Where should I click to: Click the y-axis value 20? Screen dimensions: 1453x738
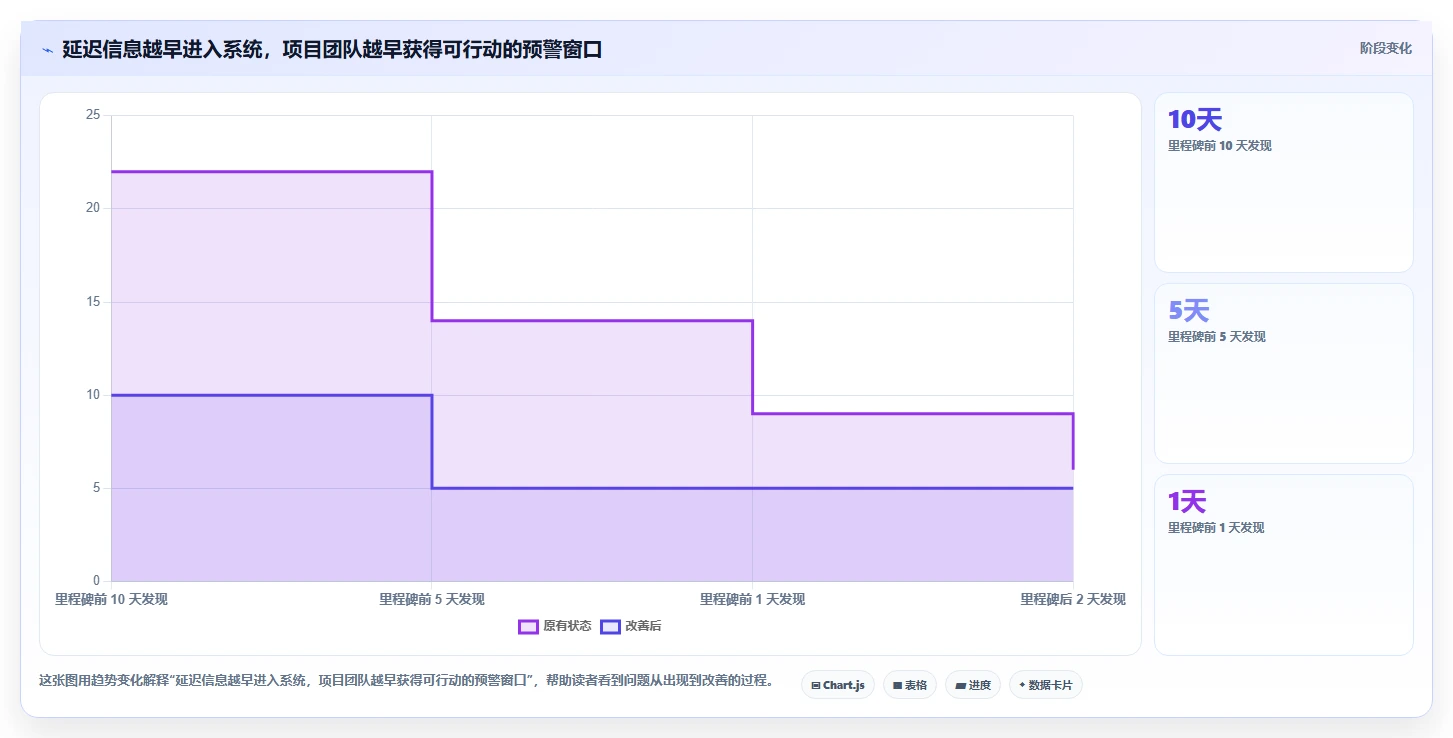click(x=93, y=208)
